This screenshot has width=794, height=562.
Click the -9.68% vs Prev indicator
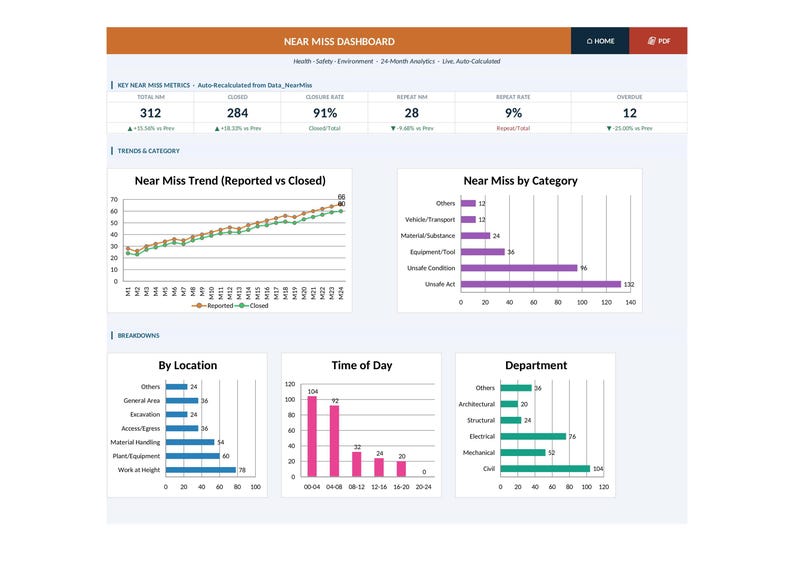[x=412, y=129]
